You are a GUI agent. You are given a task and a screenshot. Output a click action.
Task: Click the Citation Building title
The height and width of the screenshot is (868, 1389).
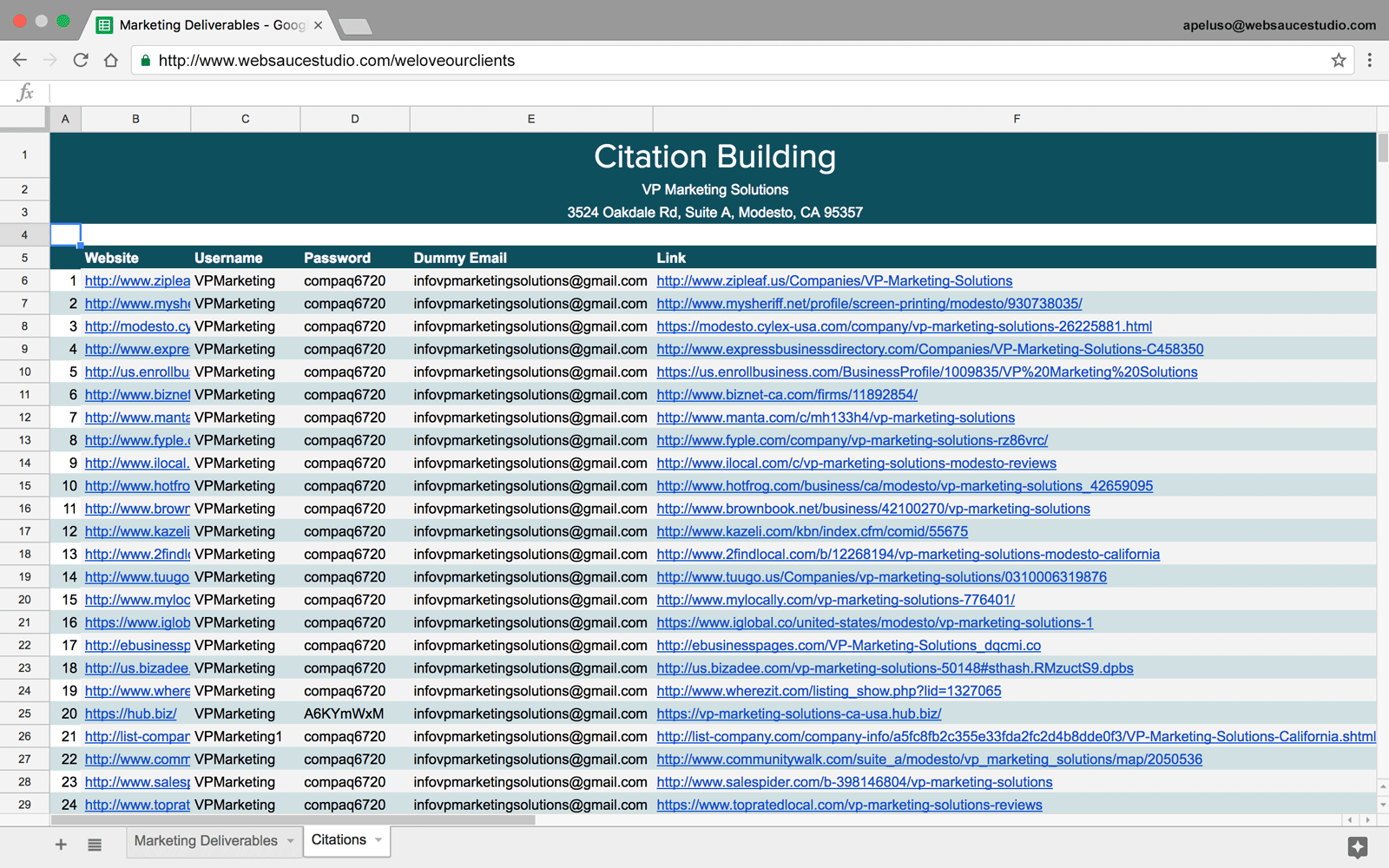pyautogui.click(x=714, y=156)
